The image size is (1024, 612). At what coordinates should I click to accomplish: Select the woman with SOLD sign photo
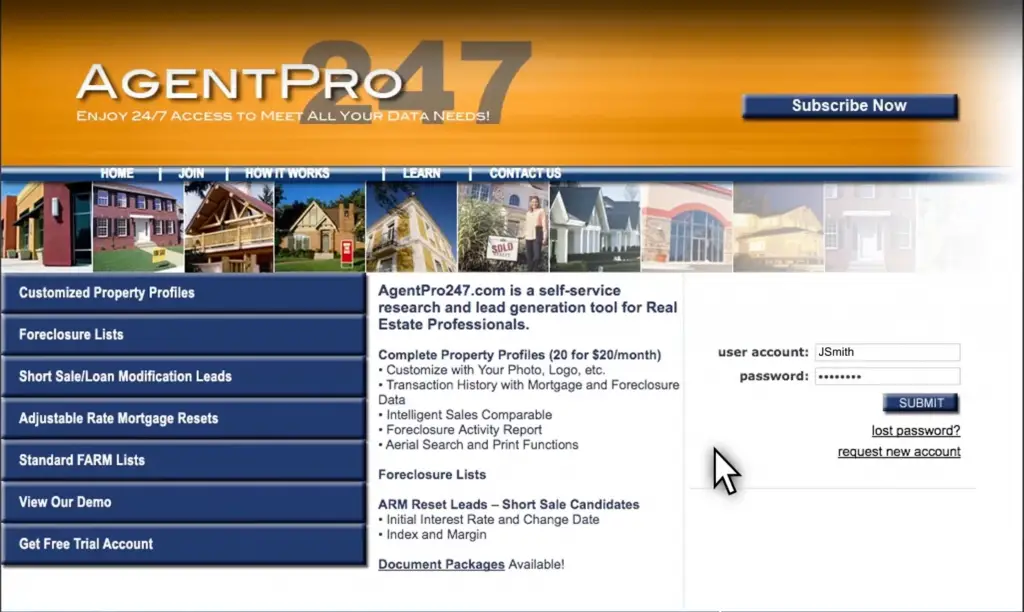504,227
